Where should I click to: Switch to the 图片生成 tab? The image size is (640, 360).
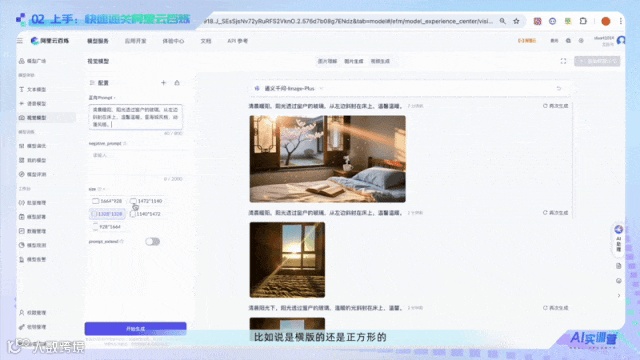pyautogui.click(x=353, y=61)
